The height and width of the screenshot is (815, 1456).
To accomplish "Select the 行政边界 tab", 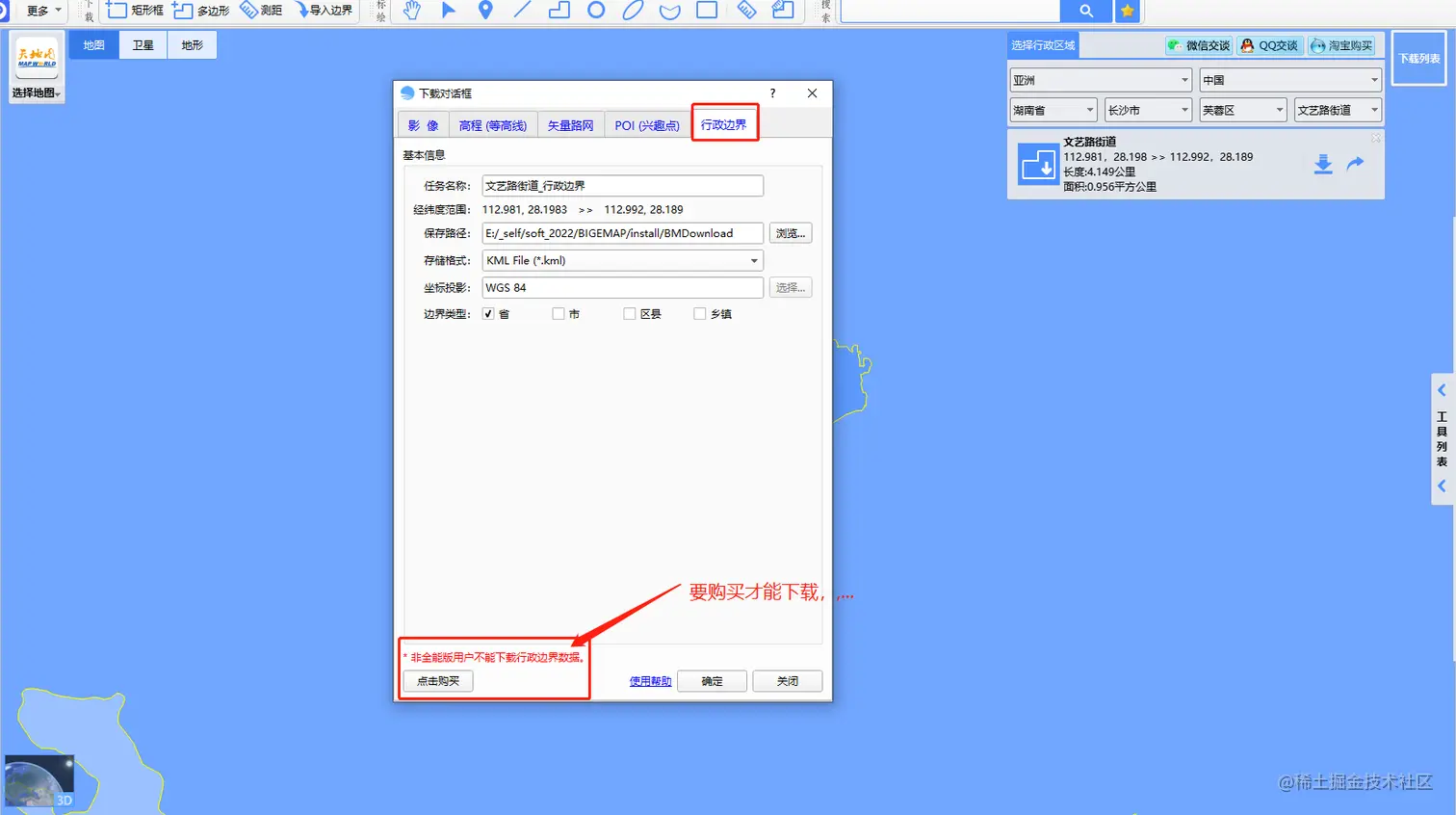I will coord(724,124).
